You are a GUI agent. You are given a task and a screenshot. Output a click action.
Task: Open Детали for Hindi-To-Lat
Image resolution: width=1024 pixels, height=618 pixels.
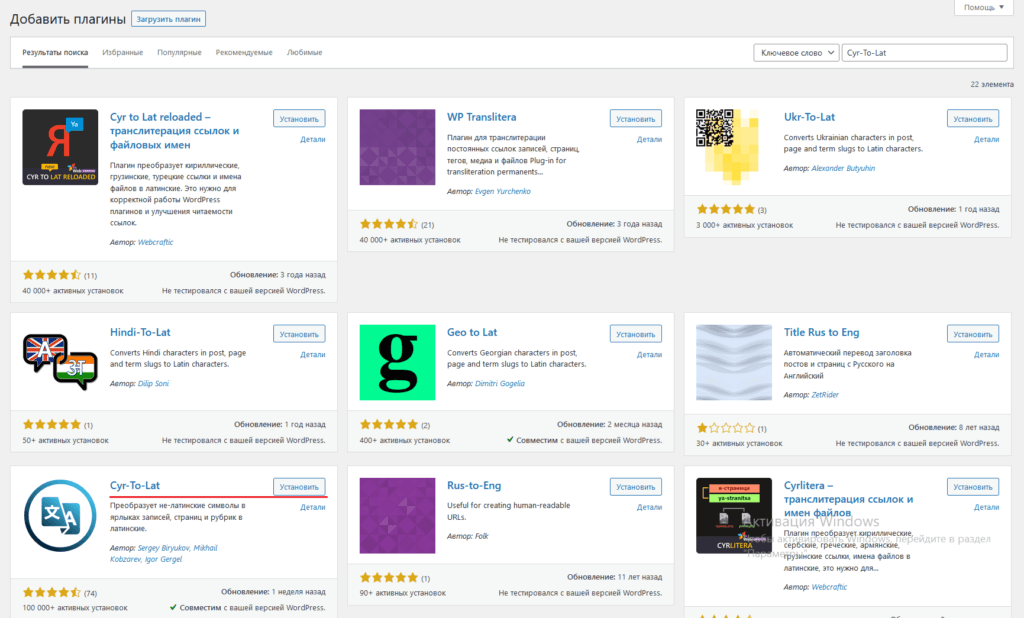[x=313, y=354]
